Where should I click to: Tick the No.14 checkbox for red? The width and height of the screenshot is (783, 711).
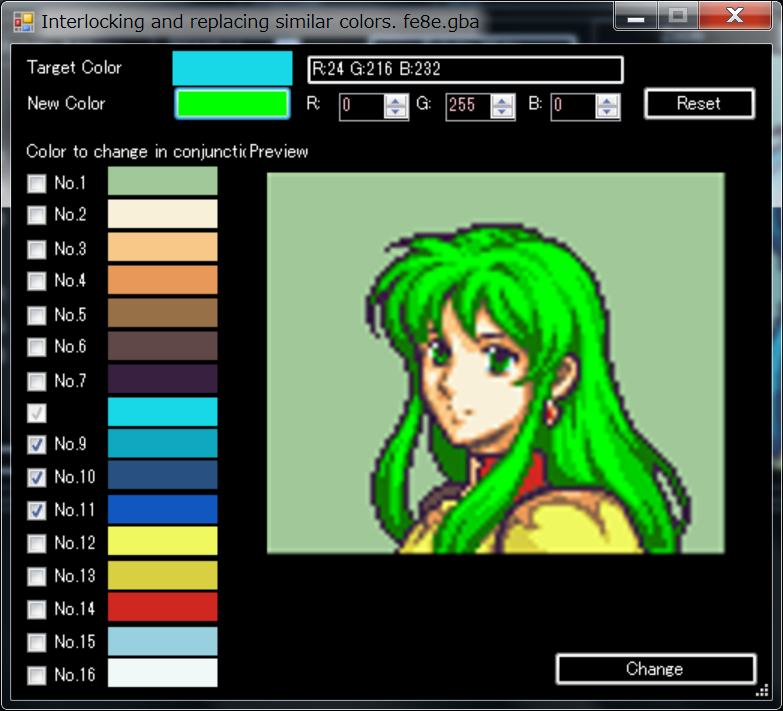pos(37,609)
